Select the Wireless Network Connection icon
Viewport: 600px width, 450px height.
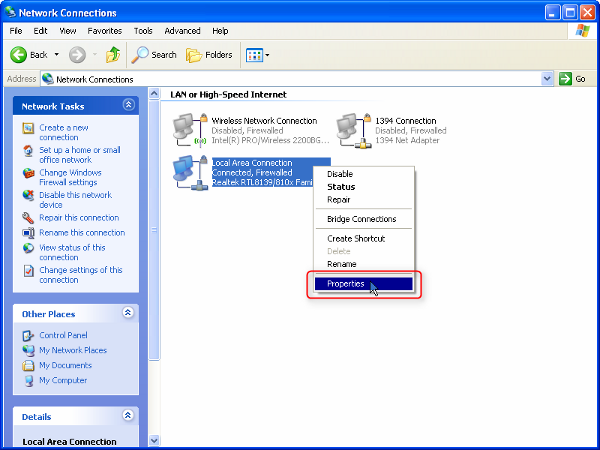coord(190,130)
